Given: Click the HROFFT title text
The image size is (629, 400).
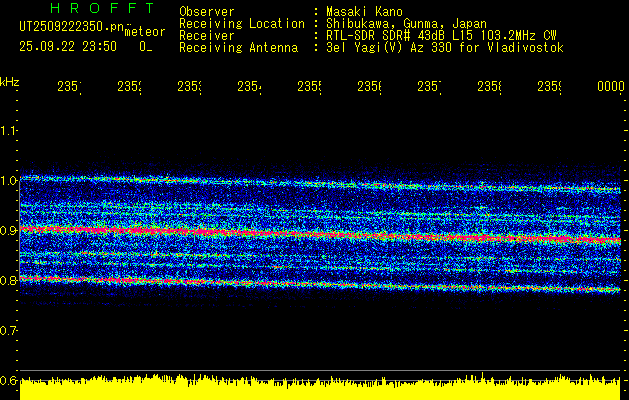Looking at the screenshot, I should click(102, 8).
